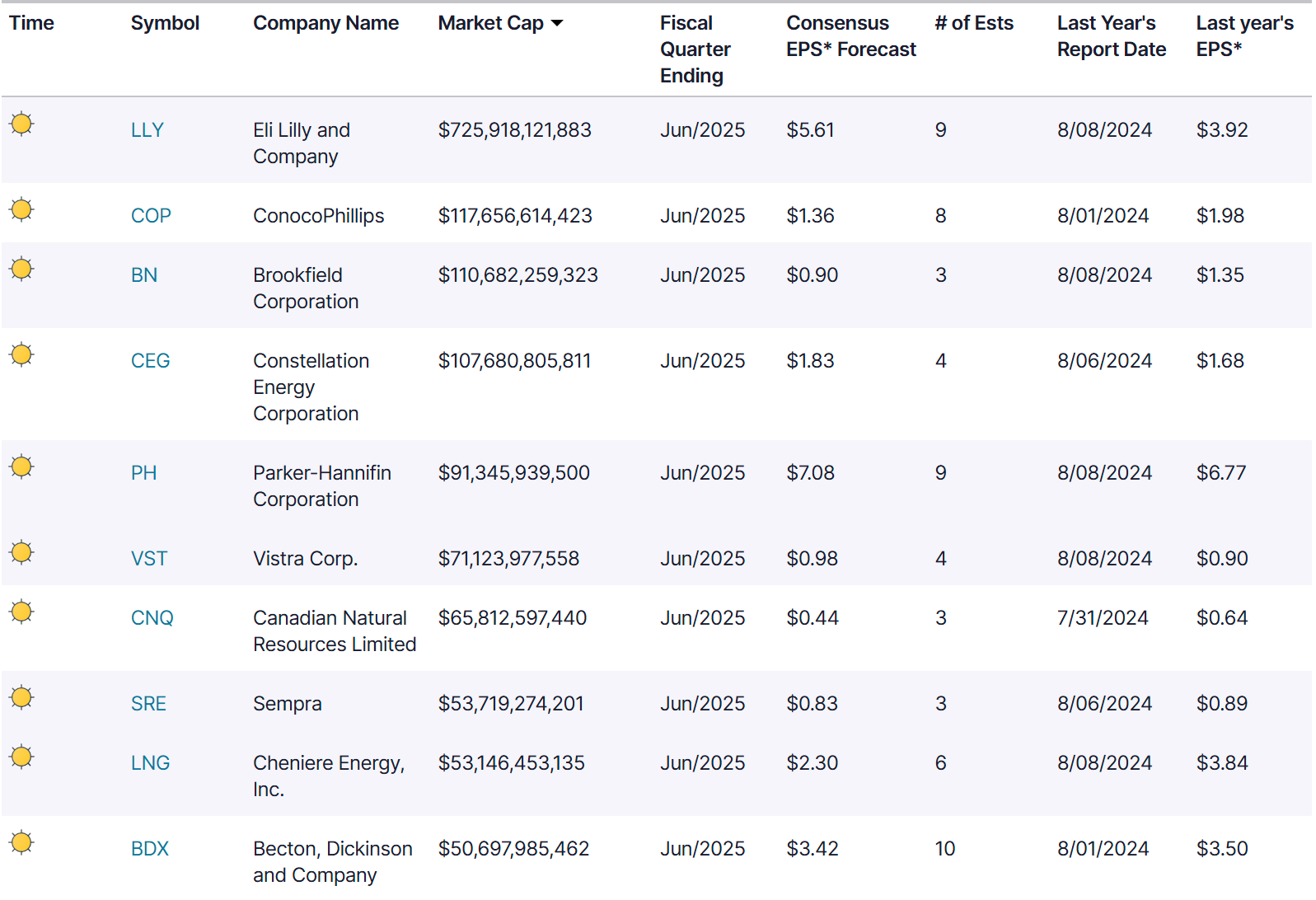This screenshot has height=900, width=1316.
Task: Open the LNG ticker link
Action: pyautogui.click(x=150, y=763)
